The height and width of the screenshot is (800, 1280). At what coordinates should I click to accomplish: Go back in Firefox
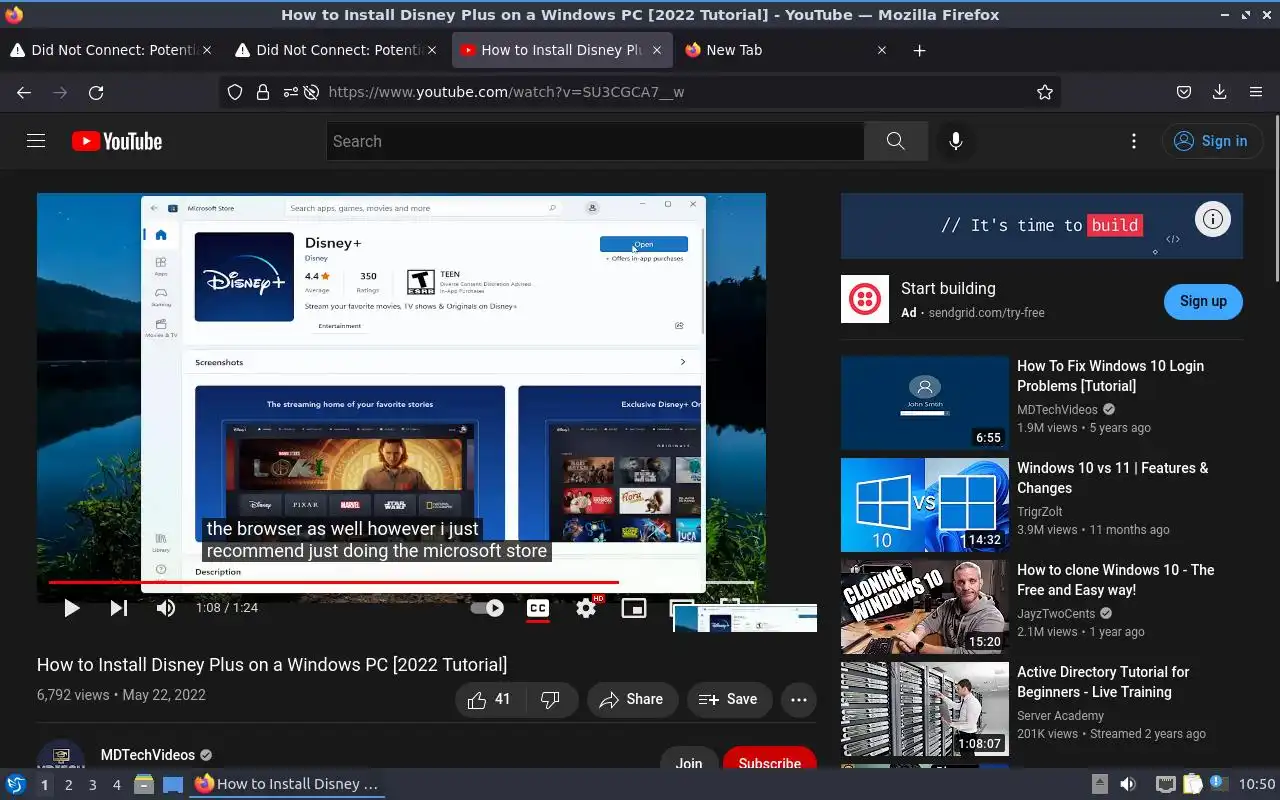[x=24, y=92]
